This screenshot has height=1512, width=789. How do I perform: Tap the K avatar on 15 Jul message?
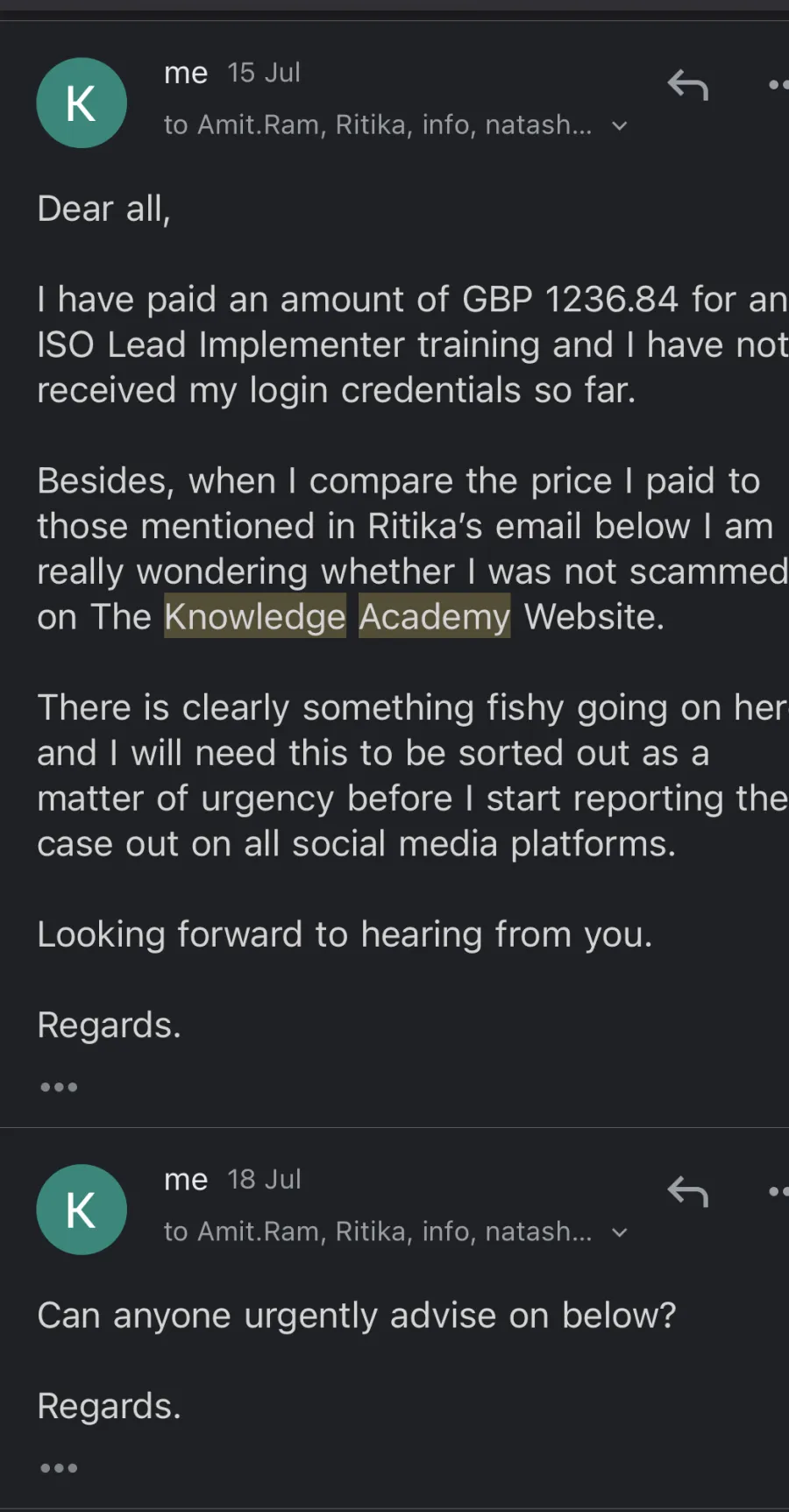tap(82, 103)
